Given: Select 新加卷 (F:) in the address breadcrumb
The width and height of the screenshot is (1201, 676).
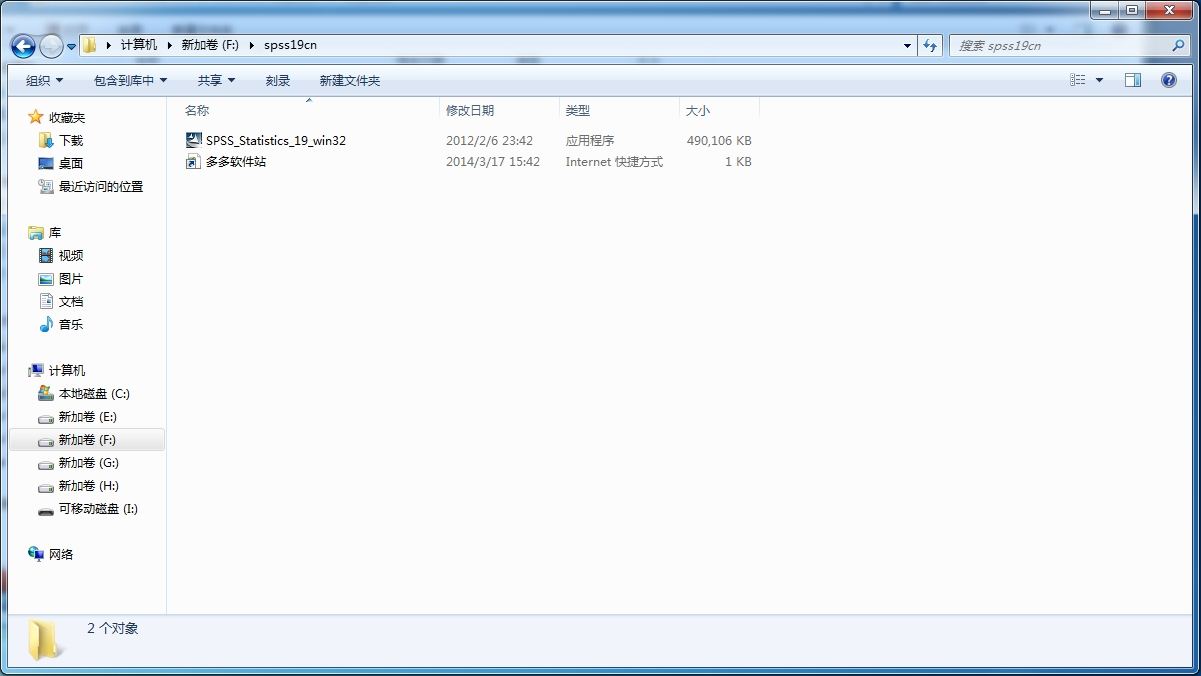Looking at the screenshot, I should 210,45.
